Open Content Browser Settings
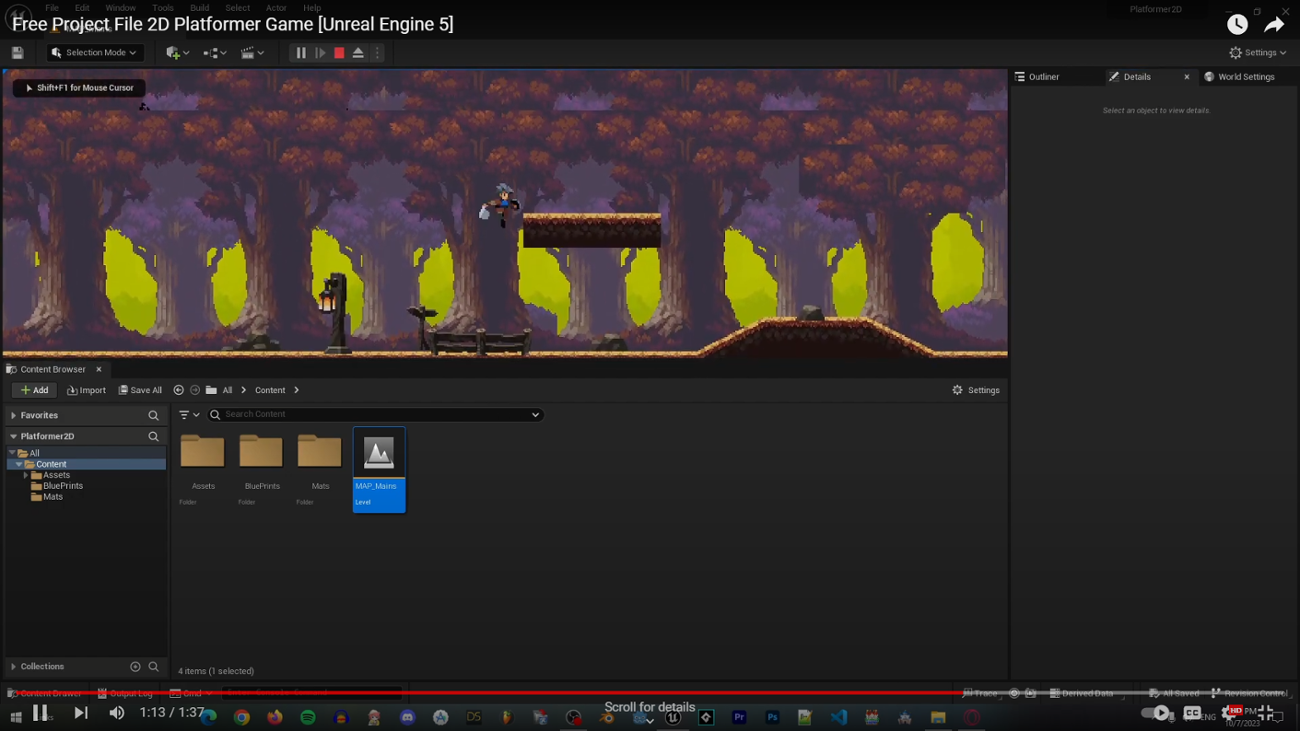 pos(976,390)
